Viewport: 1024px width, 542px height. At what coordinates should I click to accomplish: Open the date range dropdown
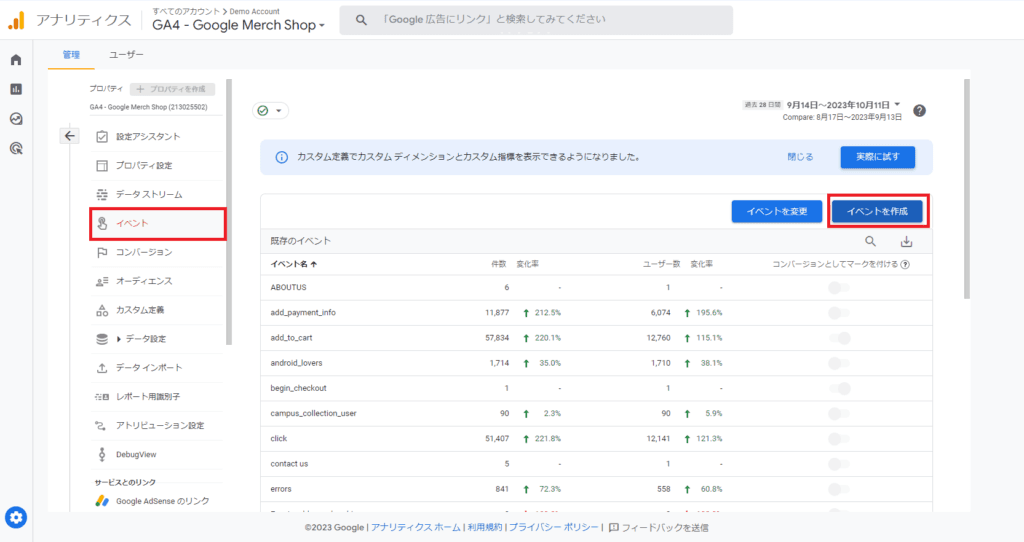point(843,104)
